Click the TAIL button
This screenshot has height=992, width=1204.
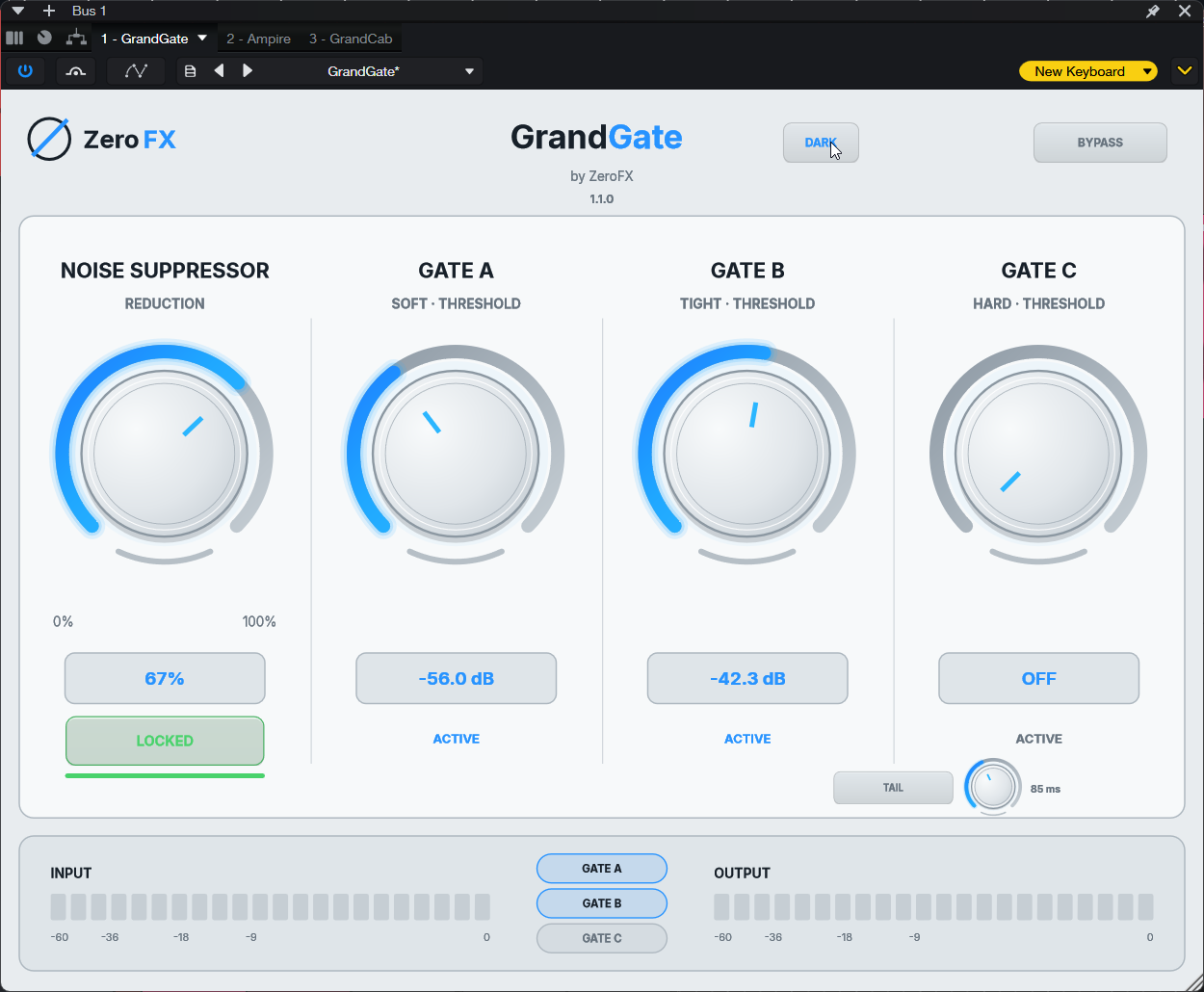893,788
